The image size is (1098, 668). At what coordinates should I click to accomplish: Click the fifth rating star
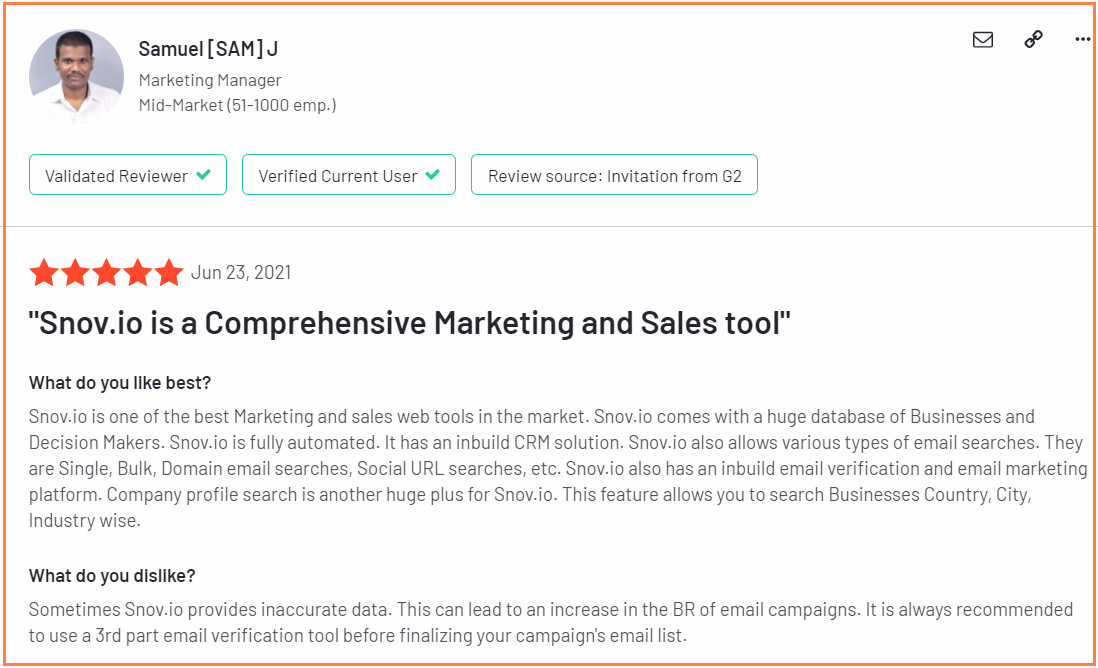point(169,272)
